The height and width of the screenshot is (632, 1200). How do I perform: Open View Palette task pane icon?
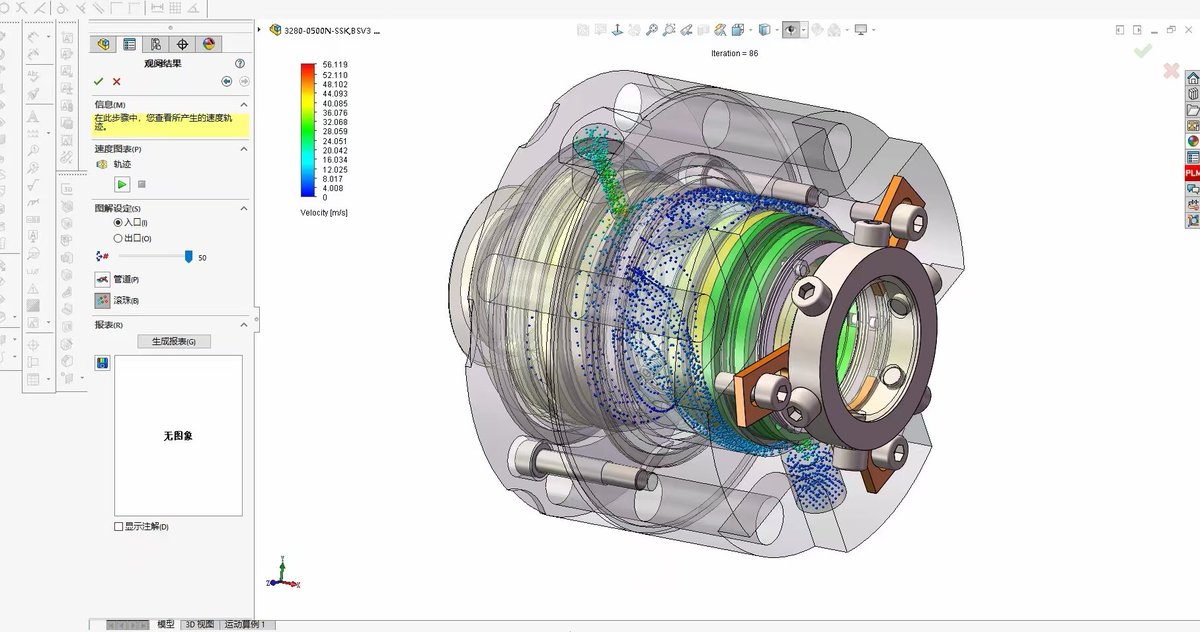pyautogui.click(x=1192, y=126)
